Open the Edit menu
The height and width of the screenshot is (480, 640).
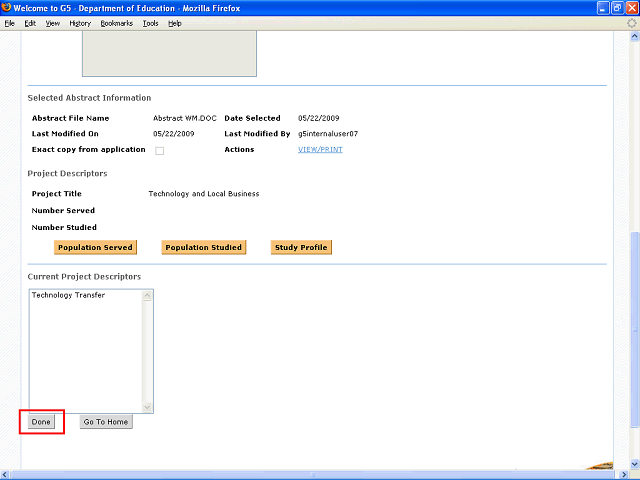click(30, 23)
